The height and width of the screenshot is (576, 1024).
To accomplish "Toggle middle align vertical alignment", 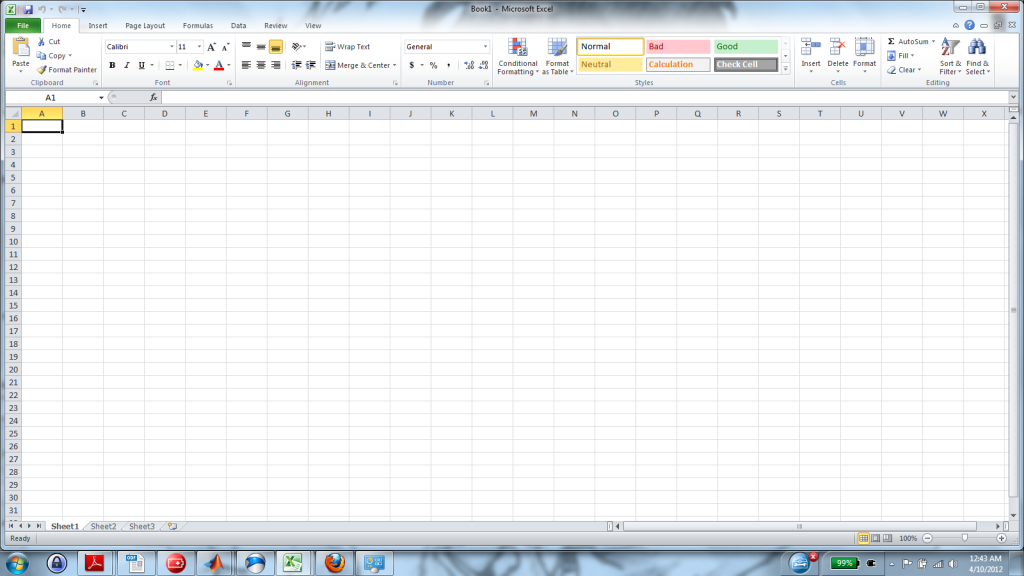I will click(x=261, y=47).
